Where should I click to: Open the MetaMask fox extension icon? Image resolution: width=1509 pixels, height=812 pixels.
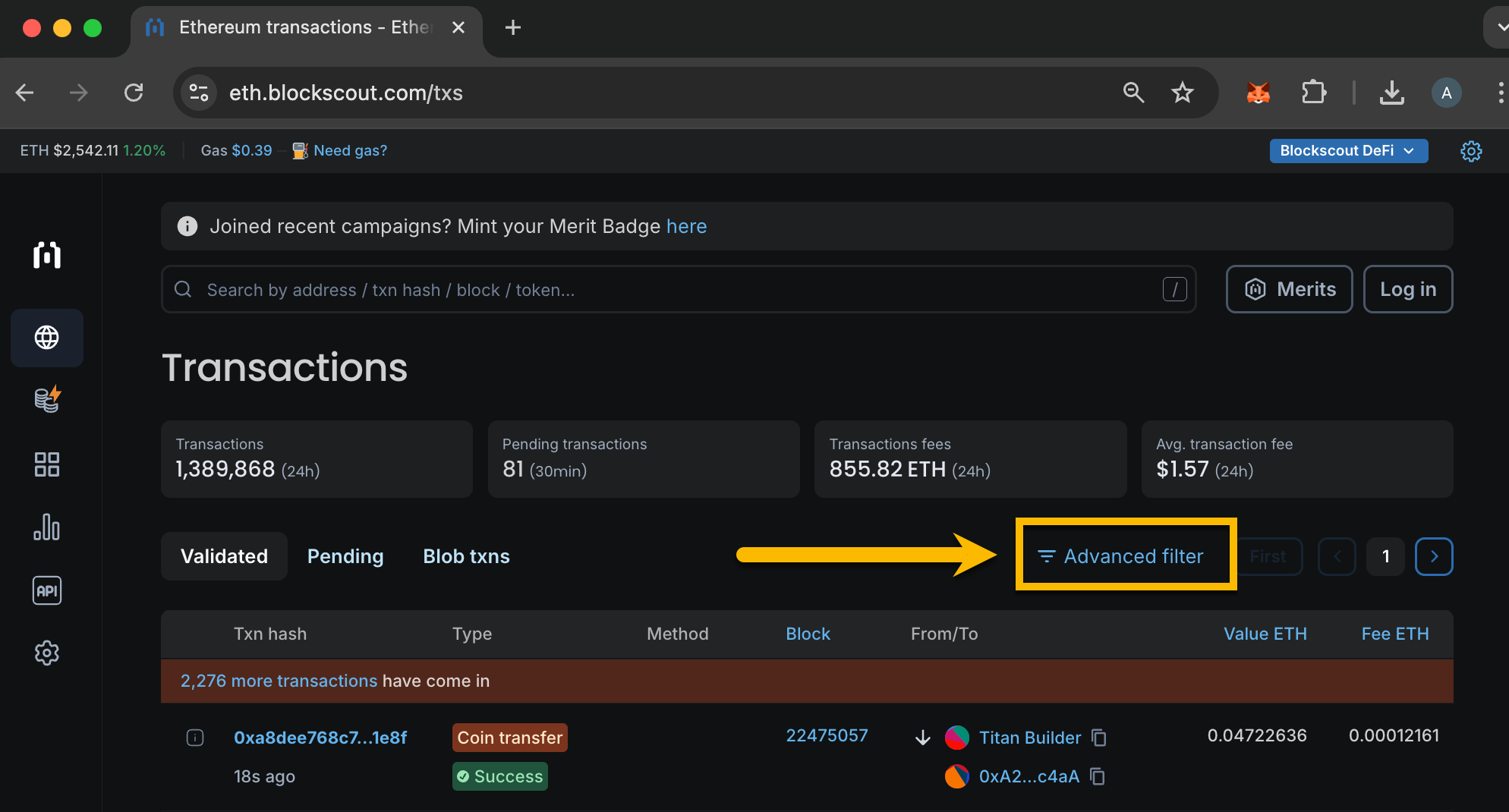[x=1259, y=93]
